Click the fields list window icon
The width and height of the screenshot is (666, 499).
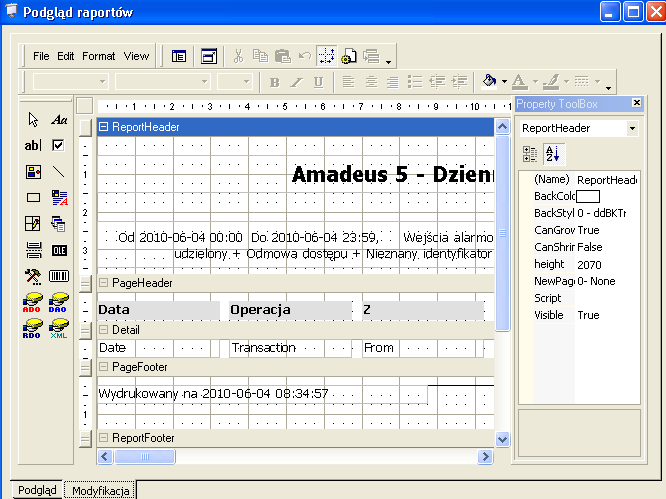coord(209,56)
